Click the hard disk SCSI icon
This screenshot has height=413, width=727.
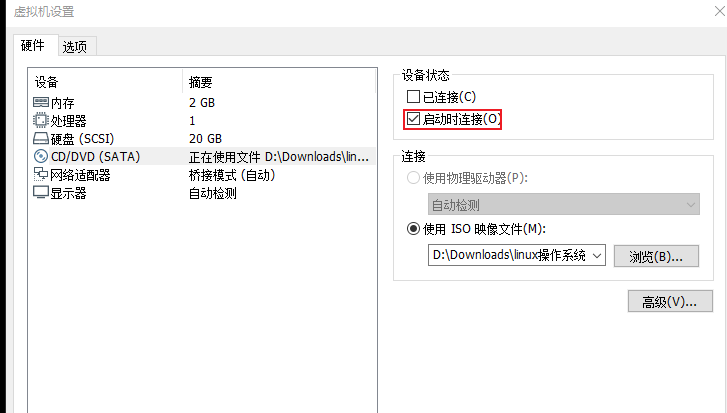tap(41, 138)
